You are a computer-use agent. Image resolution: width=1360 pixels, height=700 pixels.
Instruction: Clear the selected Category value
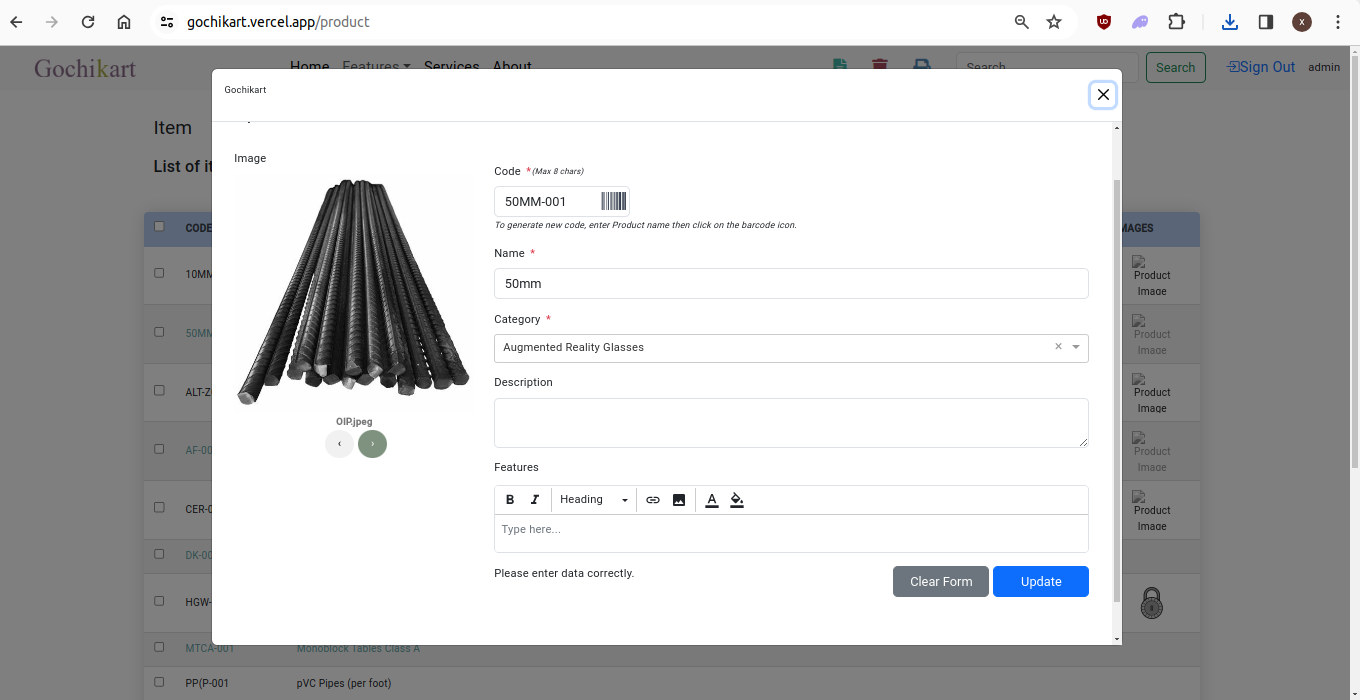pos(1058,347)
